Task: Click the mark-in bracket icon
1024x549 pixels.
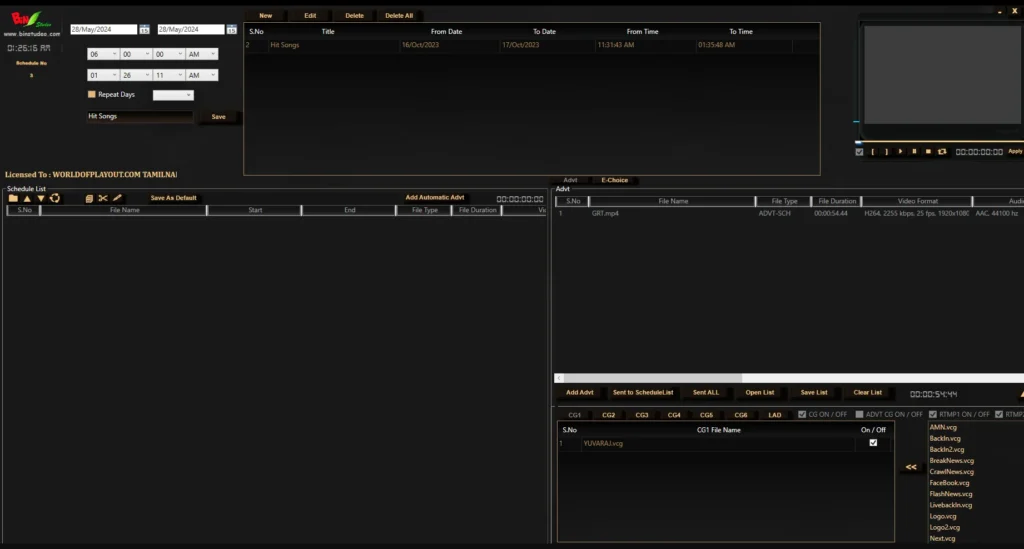Action: pyautogui.click(x=872, y=151)
